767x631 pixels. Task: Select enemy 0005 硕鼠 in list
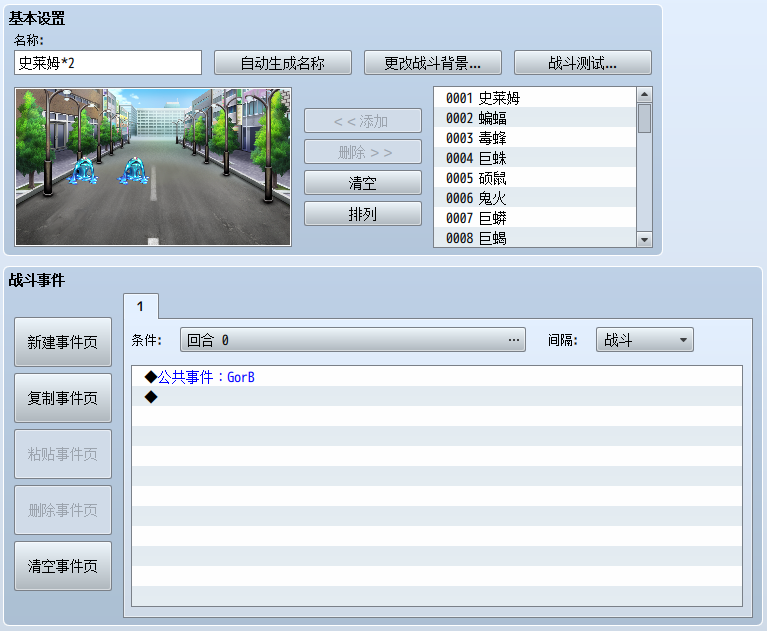[x=535, y=178]
